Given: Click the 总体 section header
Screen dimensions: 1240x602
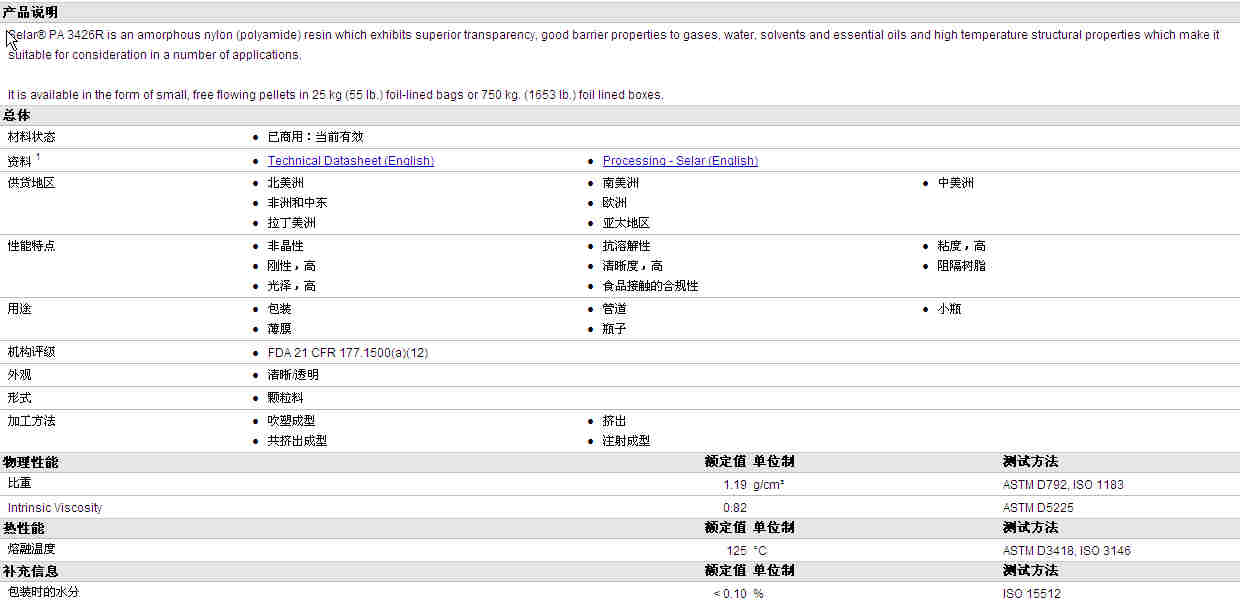Looking at the screenshot, I should 17,115.
